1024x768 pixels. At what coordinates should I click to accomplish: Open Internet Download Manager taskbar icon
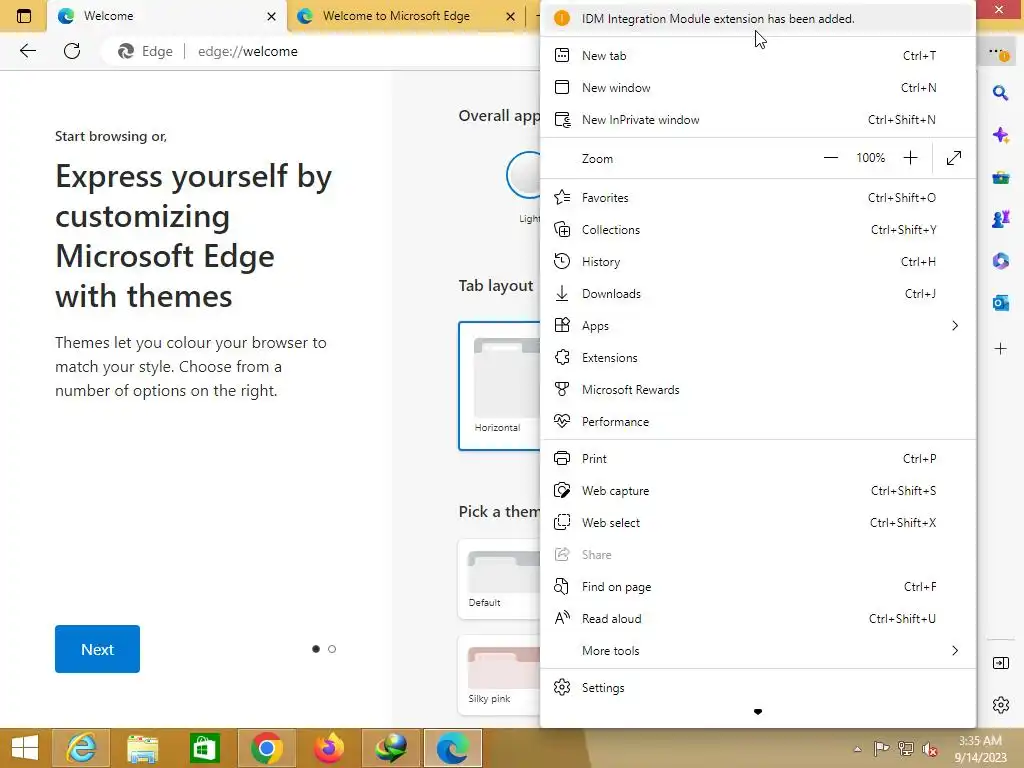coord(391,748)
